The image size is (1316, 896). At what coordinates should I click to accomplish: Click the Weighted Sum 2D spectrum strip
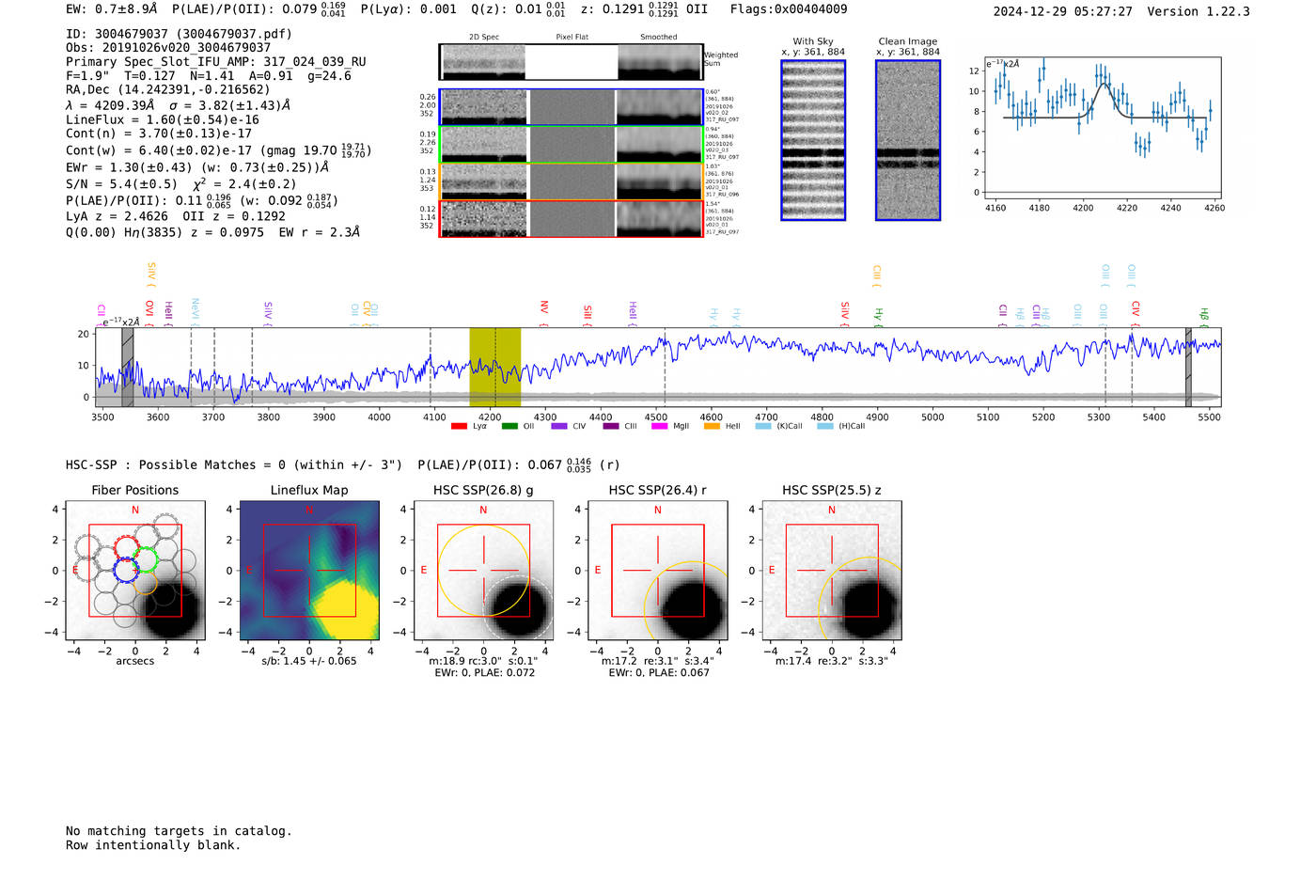click(572, 62)
